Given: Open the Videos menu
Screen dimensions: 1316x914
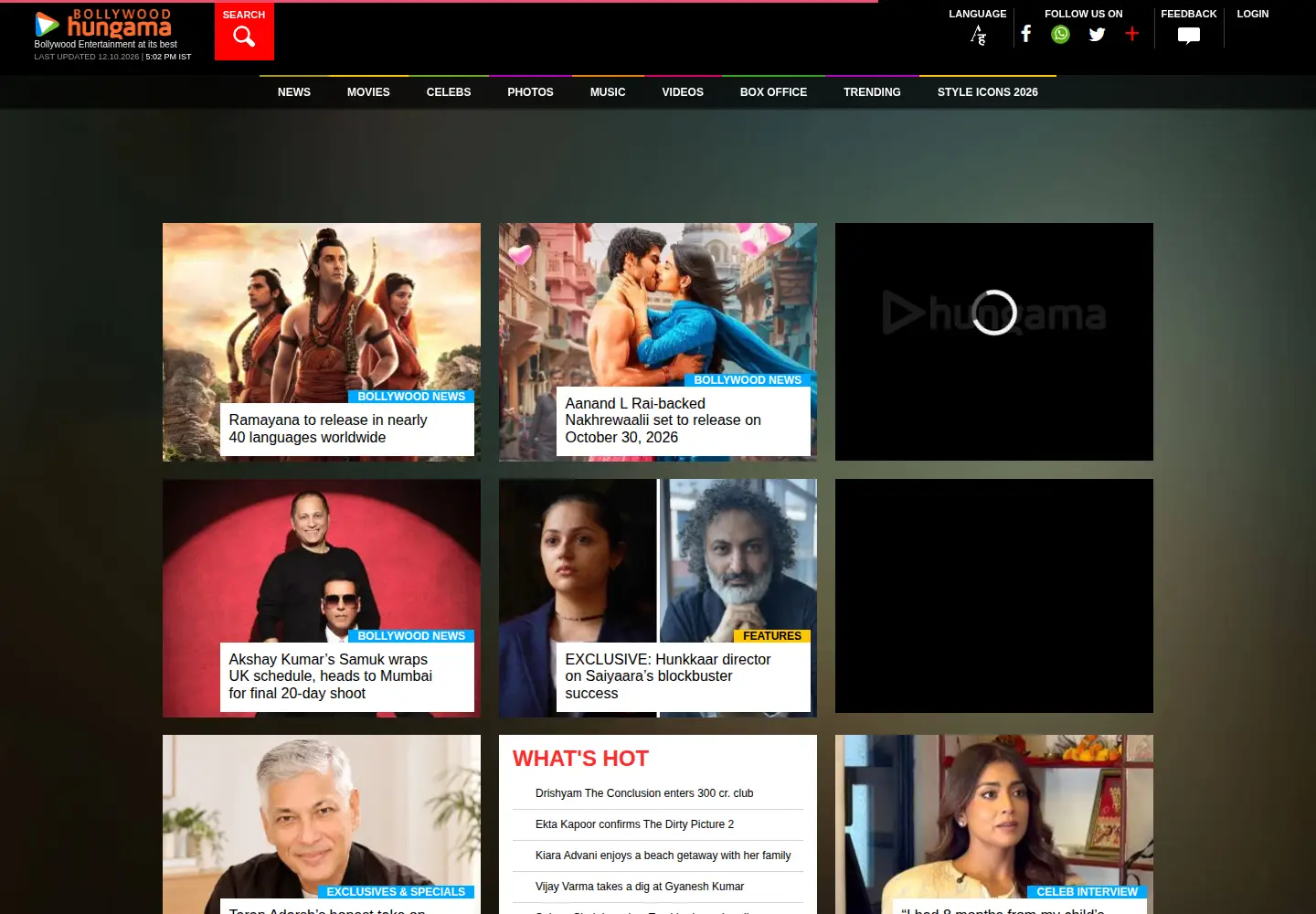Looking at the screenshot, I should tap(683, 92).
